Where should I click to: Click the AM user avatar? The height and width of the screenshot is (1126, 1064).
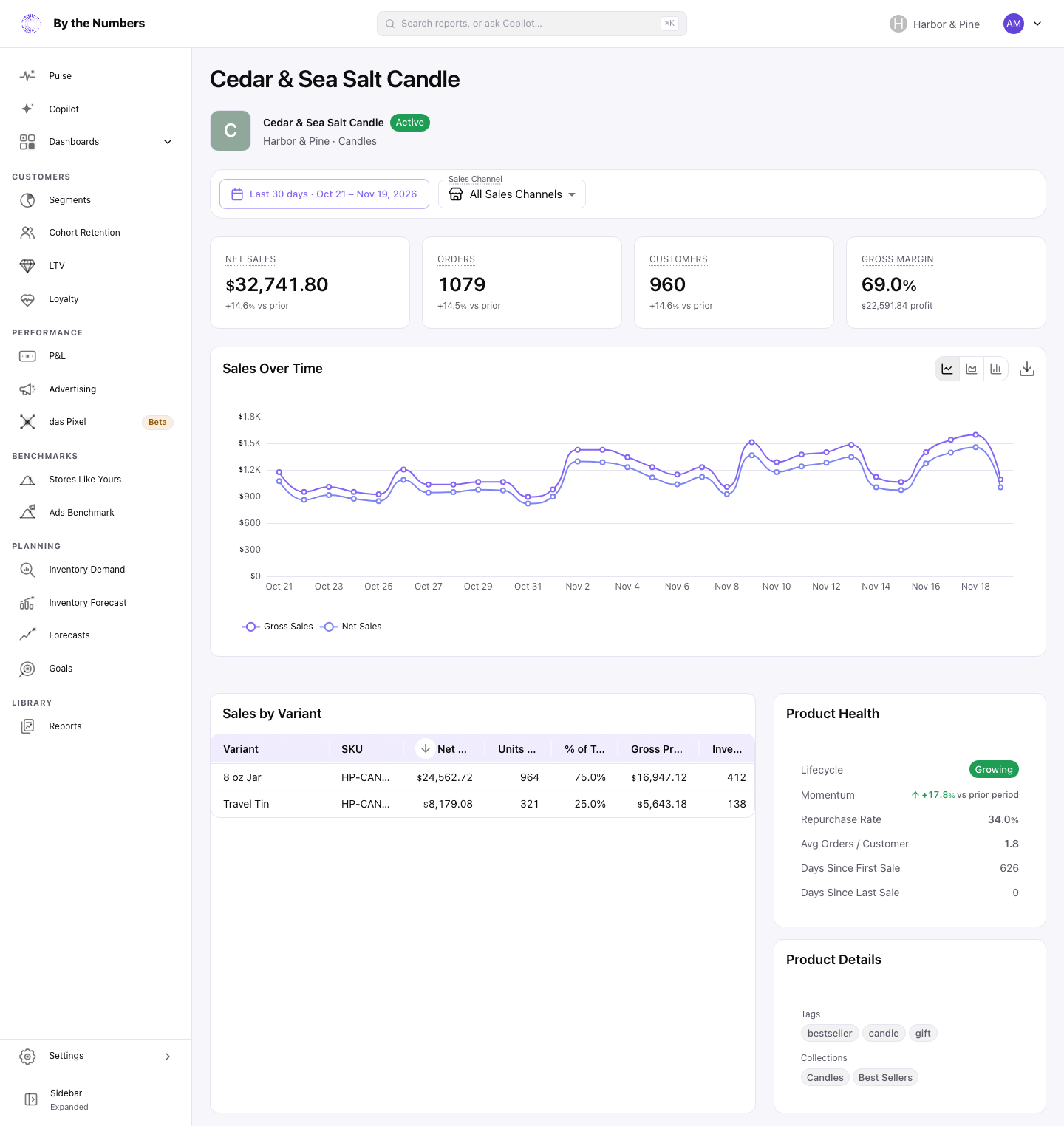point(1014,24)
